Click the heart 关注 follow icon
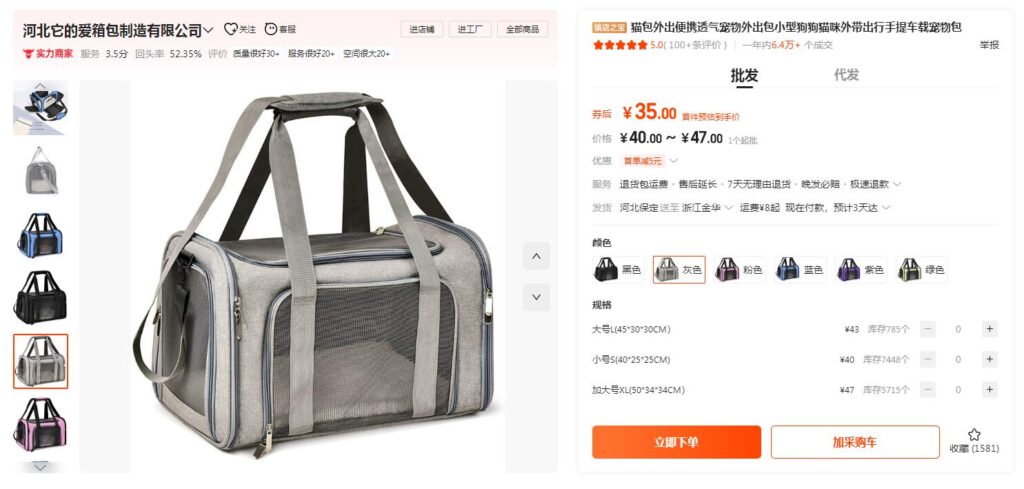This screenshot has width=1024, height=489. click(231, 29)
